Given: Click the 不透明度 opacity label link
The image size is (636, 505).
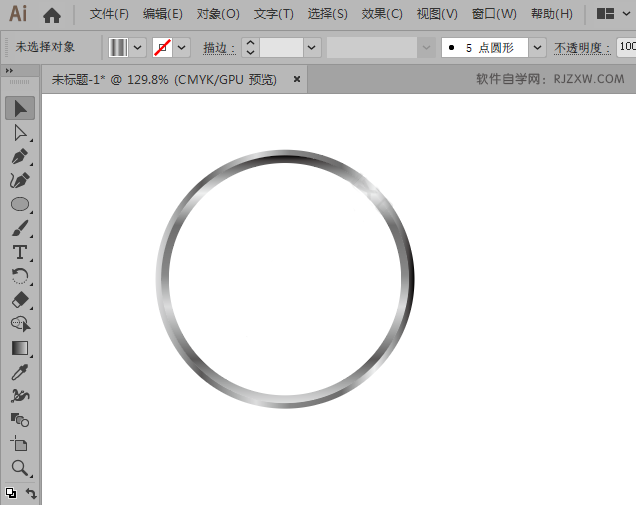Looking at the screenshot, I should (x=582, y=48).
